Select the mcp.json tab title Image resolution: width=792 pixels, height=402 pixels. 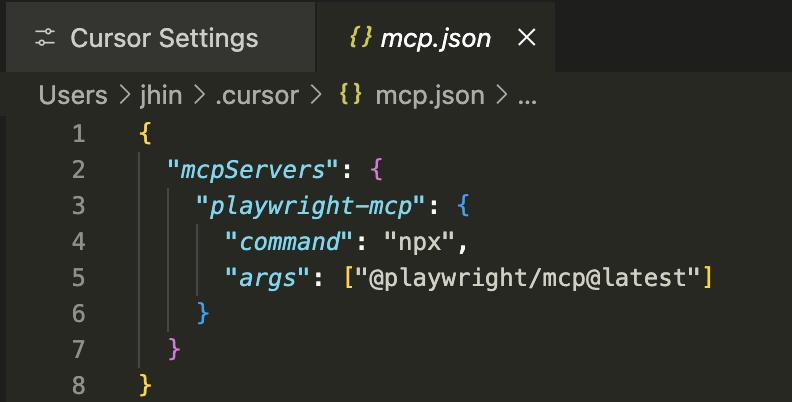coord(436,39)
